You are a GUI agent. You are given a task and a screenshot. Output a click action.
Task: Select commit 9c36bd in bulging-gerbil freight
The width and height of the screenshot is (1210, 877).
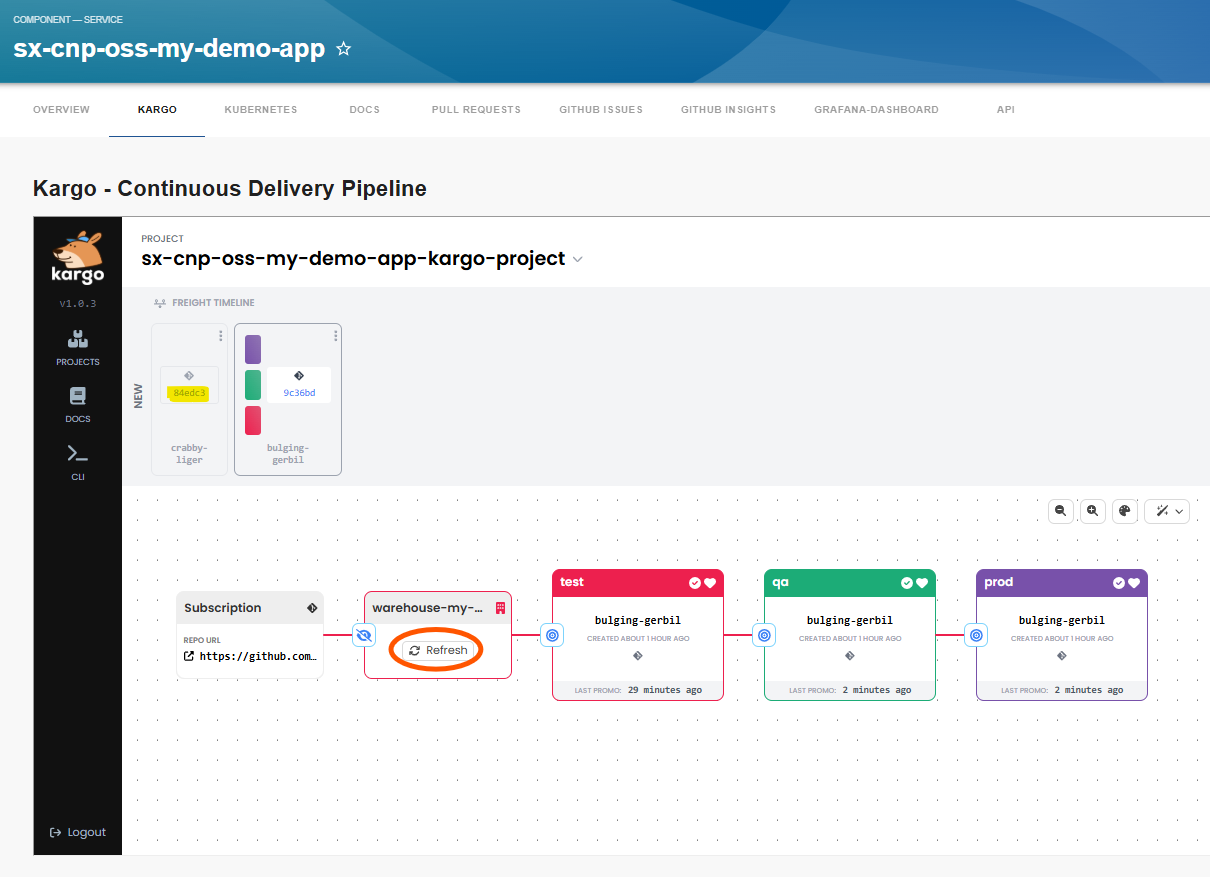[x=299, y=393]
